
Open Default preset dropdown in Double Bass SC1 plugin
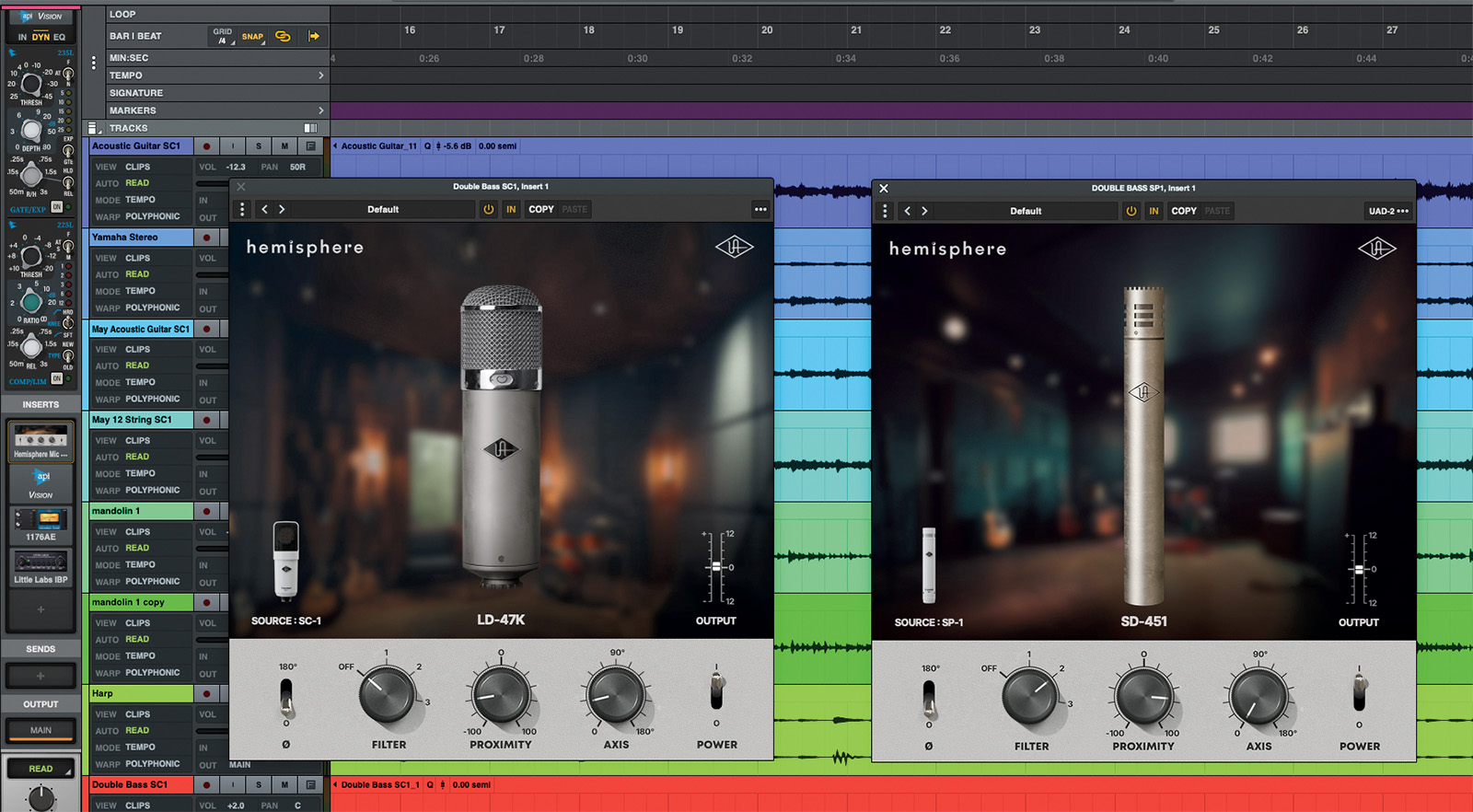point(383,209)
